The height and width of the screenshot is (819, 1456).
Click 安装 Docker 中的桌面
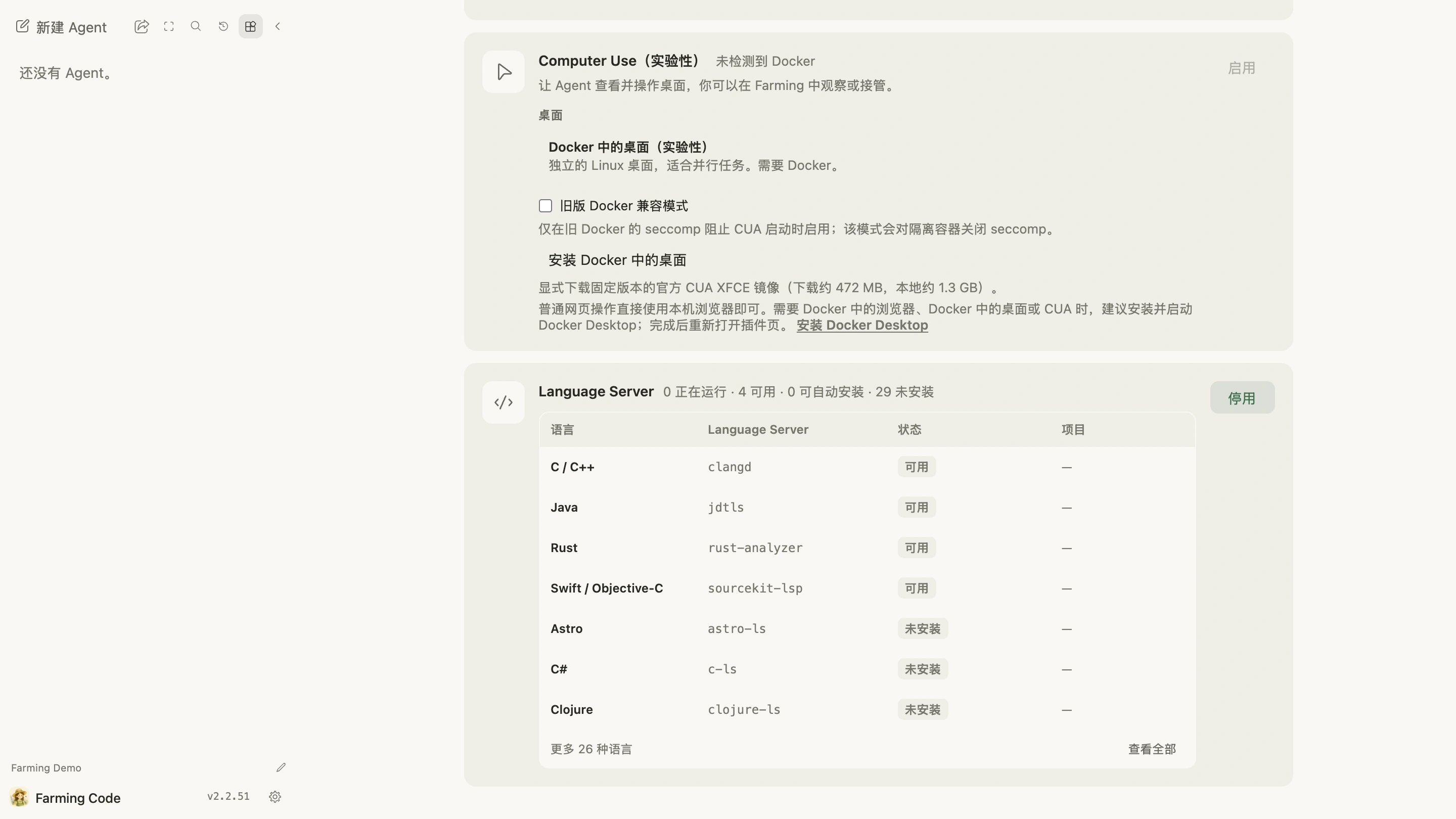coord(617,260)
